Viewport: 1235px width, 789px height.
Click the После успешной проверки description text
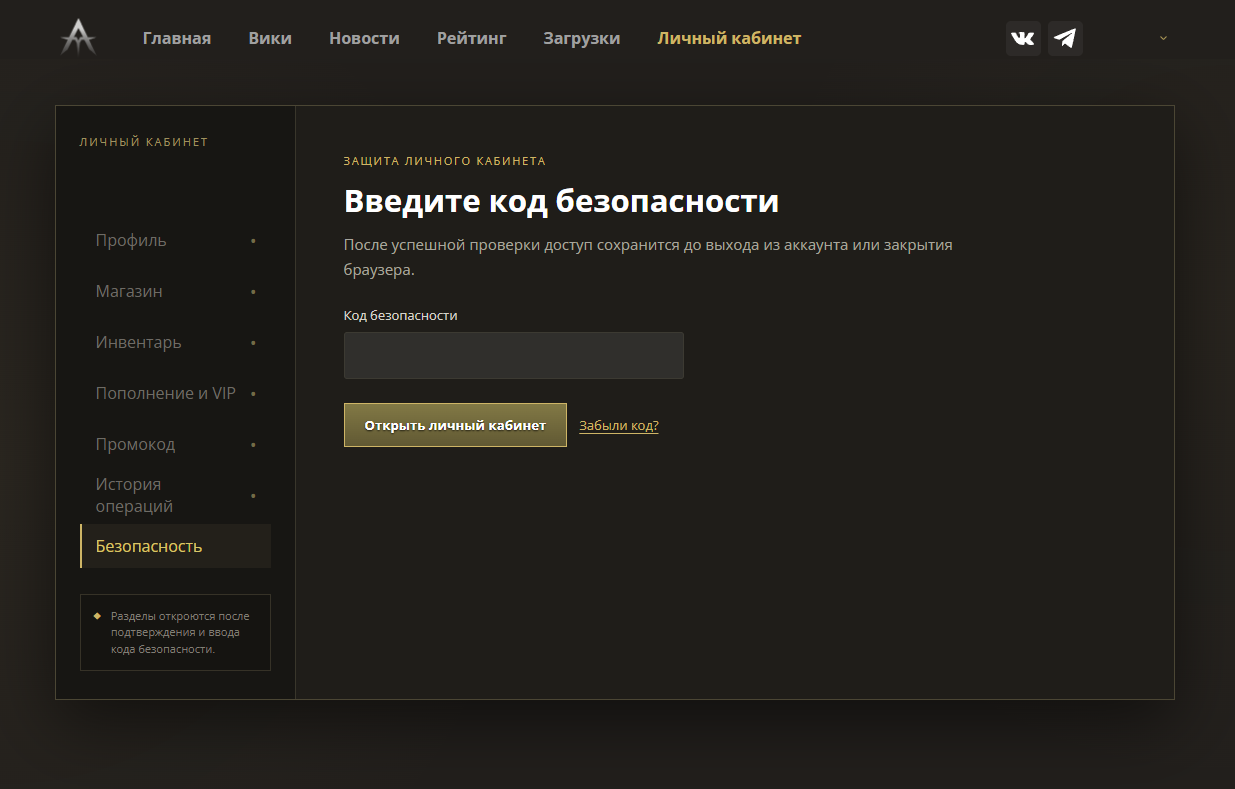point(648,257)
